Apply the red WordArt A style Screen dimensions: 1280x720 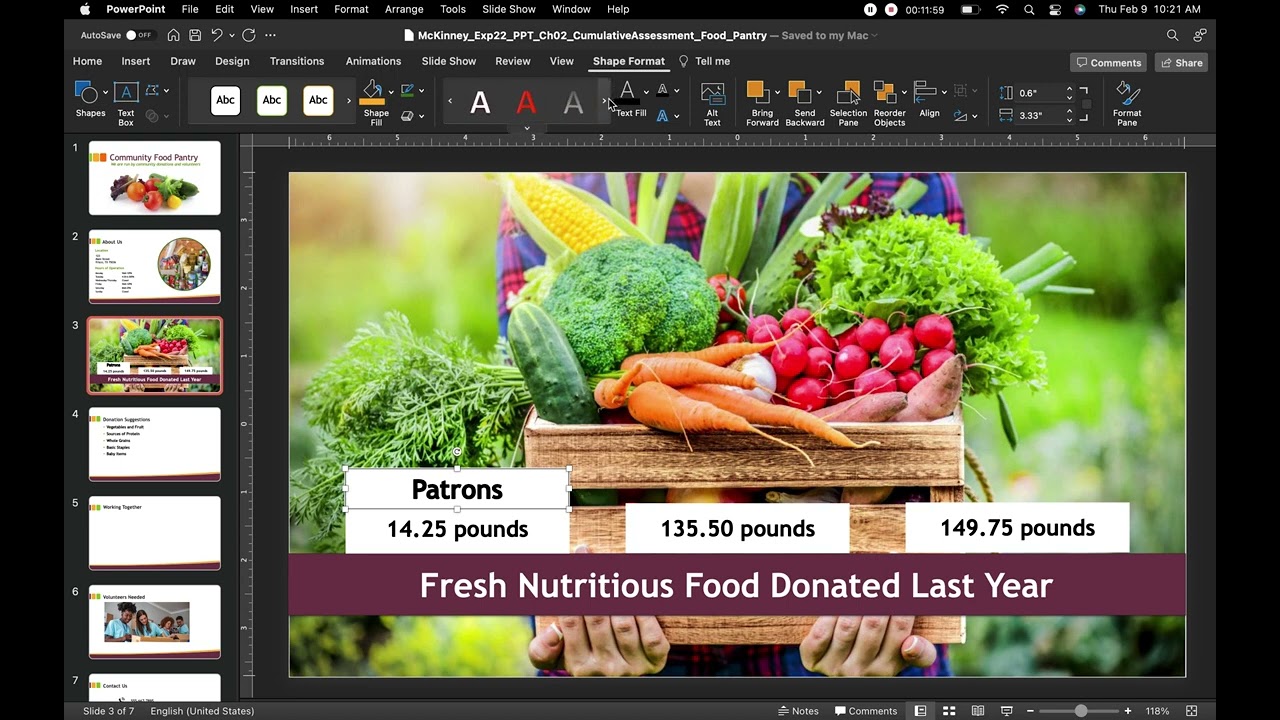point(526,102)
